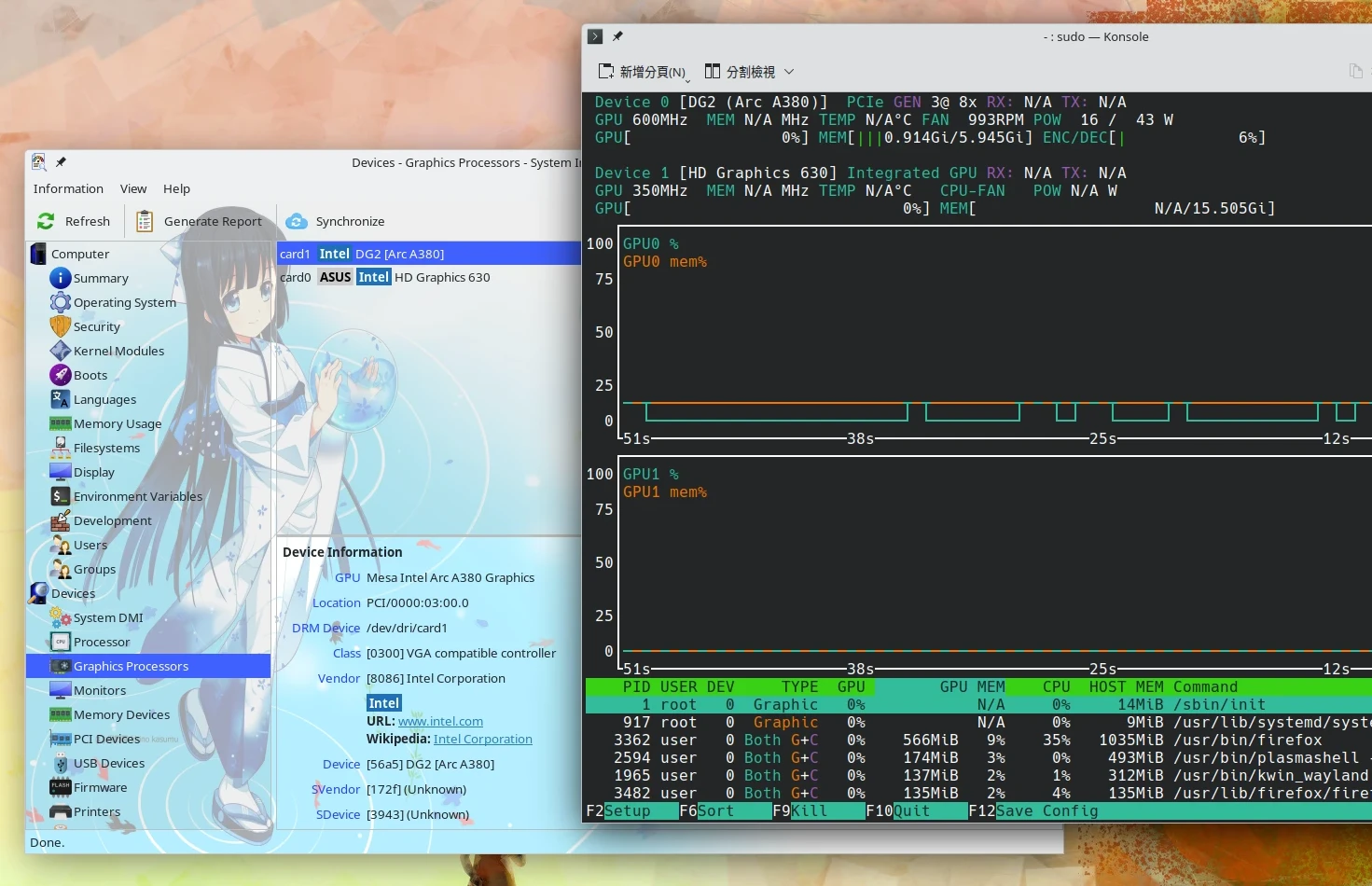Screen dimensions: 1372x886
Task: Click the Generate Report icon
Action: [145, 221]
